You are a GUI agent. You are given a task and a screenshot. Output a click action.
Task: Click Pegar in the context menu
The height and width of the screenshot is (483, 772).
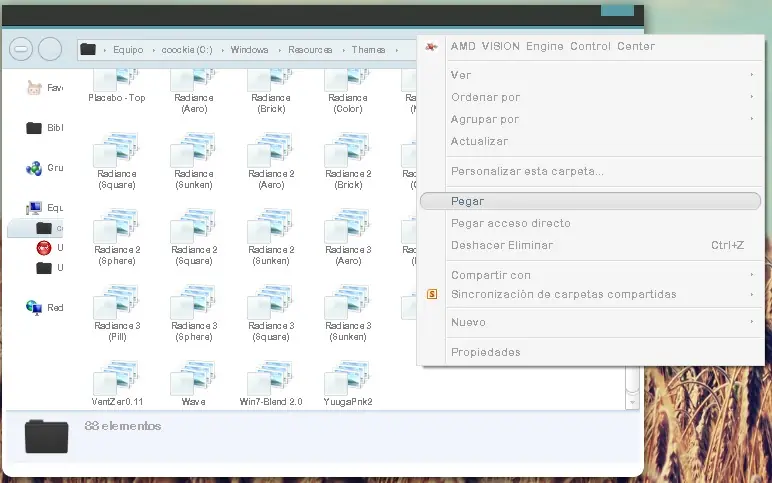591,201
